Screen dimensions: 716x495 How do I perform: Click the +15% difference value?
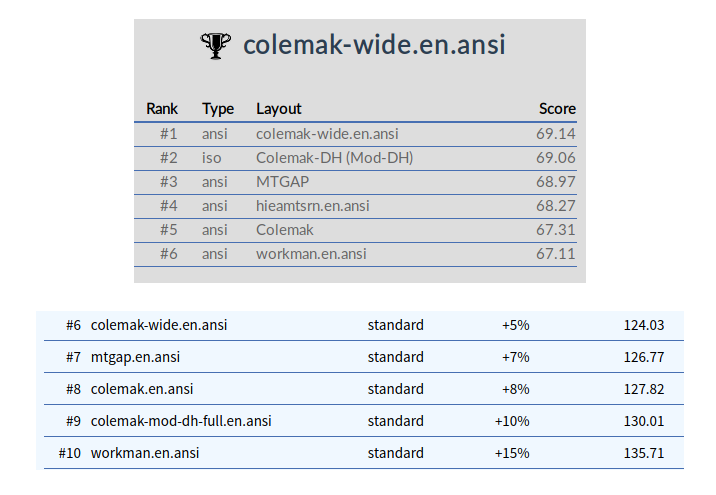click(512, 453)
